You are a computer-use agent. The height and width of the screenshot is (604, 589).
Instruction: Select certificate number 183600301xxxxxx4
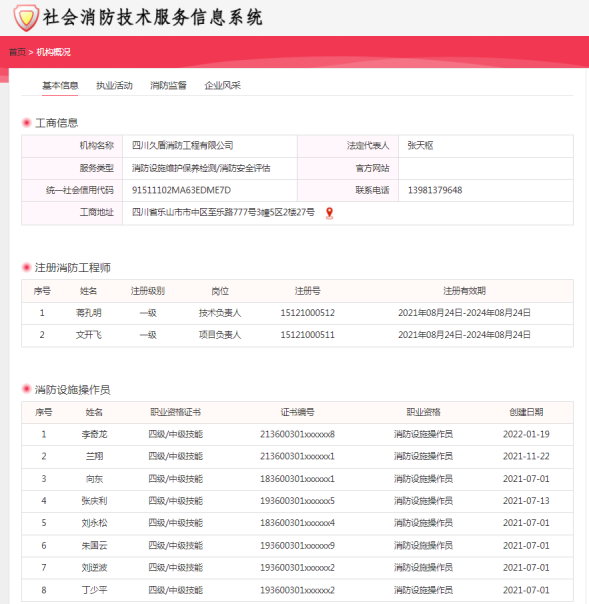click(x=297, y=523)
